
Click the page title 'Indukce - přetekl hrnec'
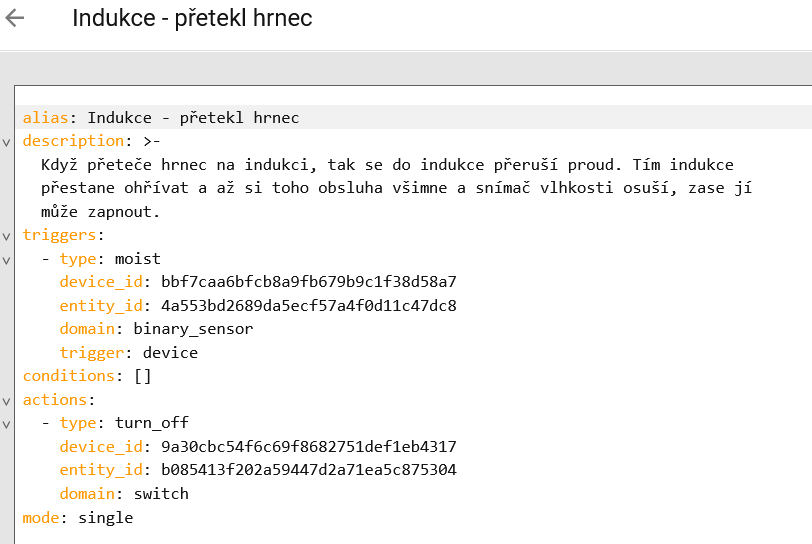pos(192,18)
